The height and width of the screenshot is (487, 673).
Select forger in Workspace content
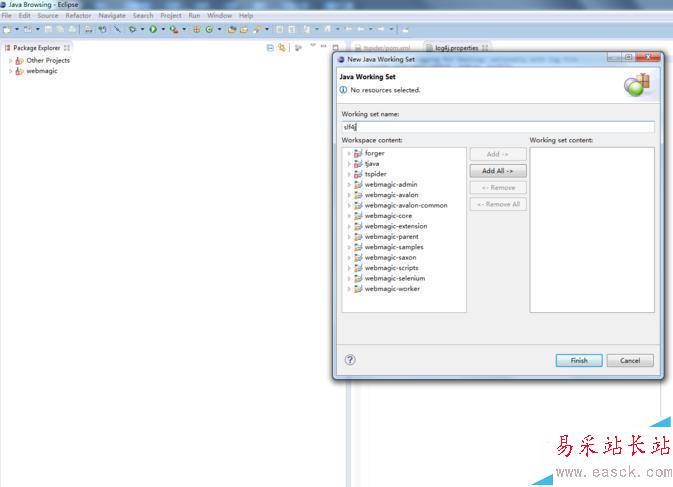(374, 153)
